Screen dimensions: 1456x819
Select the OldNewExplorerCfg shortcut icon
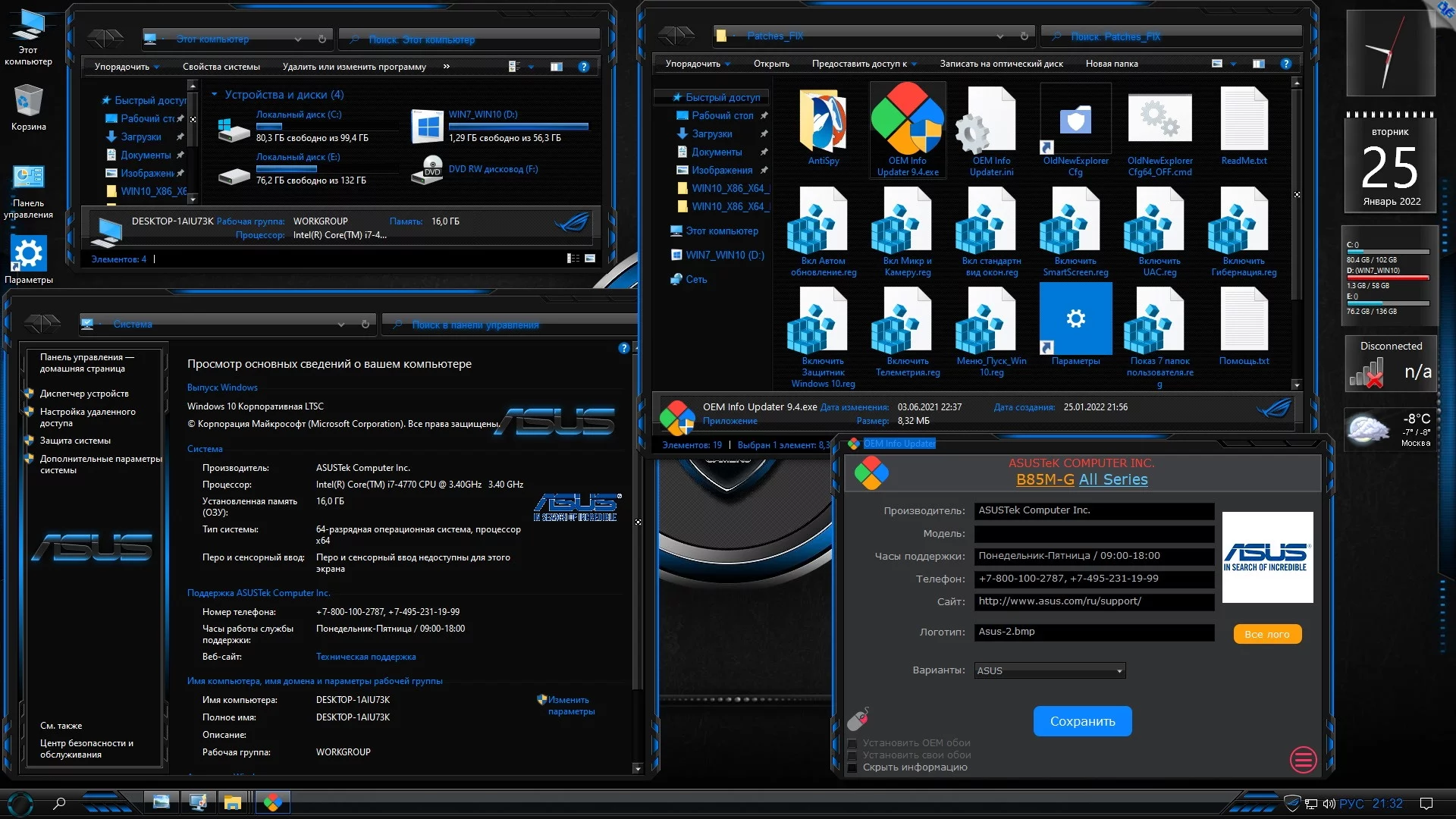[1075, 121]
